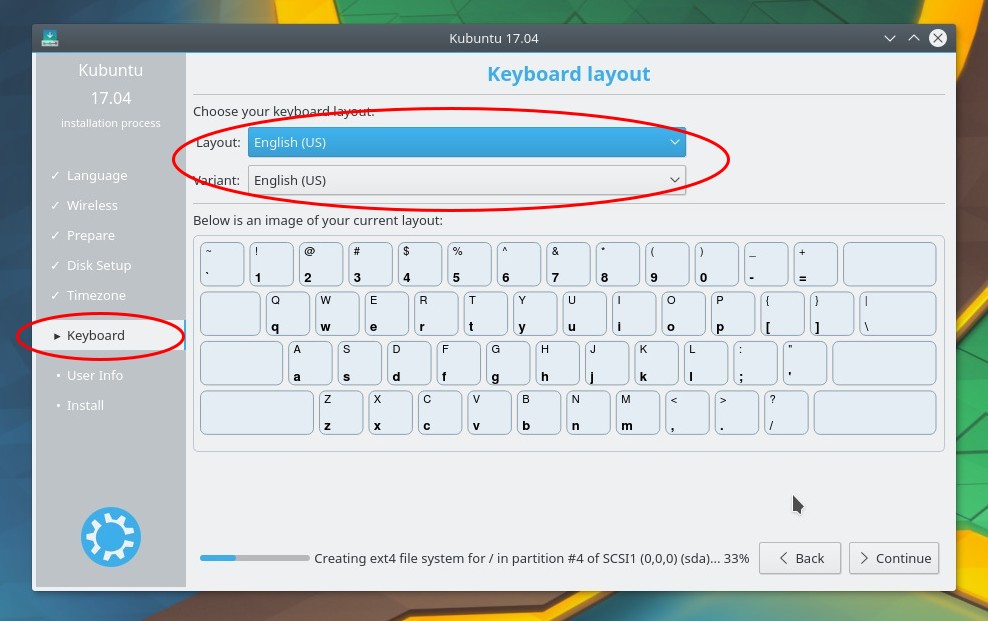Open the Layout dropdown English (US)

pos(466,142)
